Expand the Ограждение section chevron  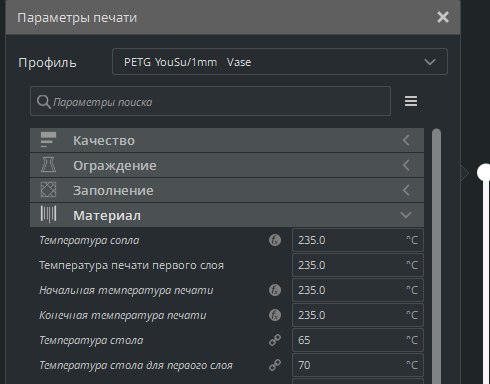click(x=406, y=165)
